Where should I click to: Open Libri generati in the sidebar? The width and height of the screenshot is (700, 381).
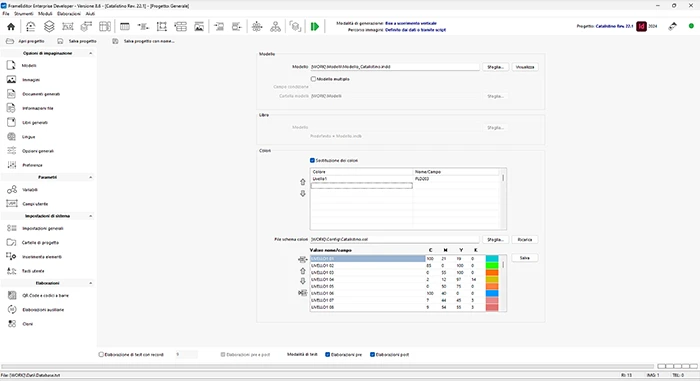35,122
